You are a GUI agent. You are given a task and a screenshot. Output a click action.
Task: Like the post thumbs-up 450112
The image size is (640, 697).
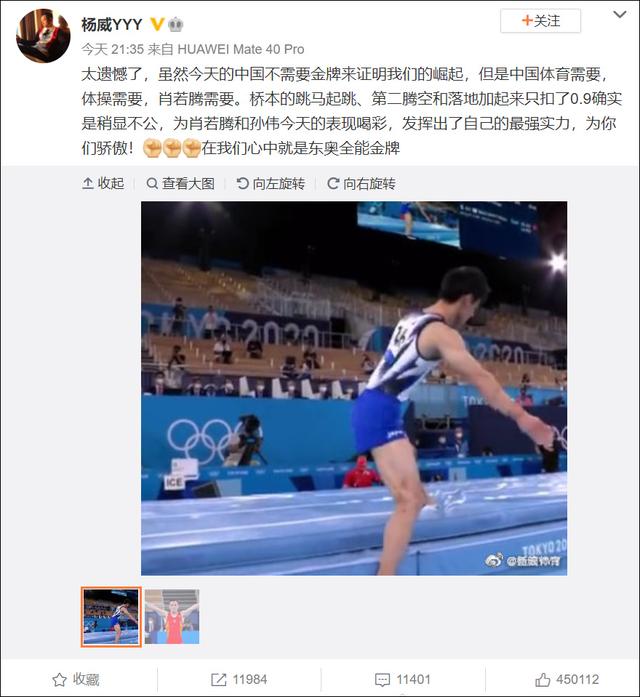point(567,679)
